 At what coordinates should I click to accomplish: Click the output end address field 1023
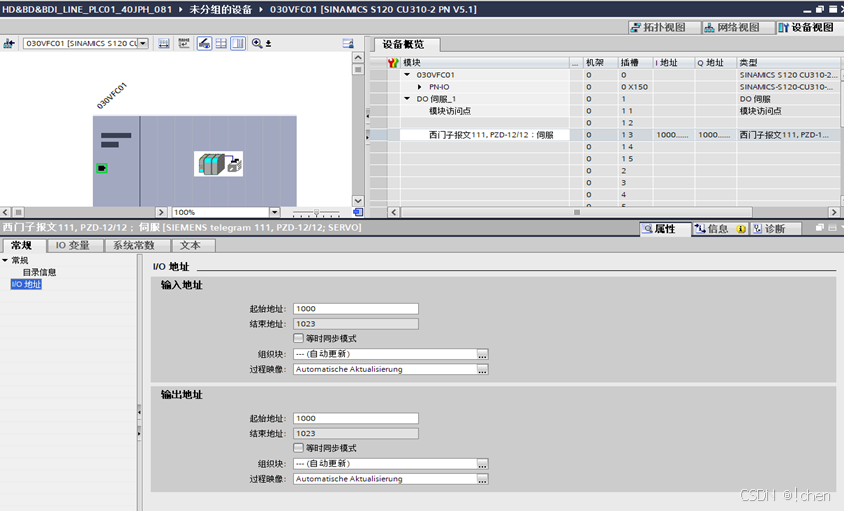tap(356, 433)
